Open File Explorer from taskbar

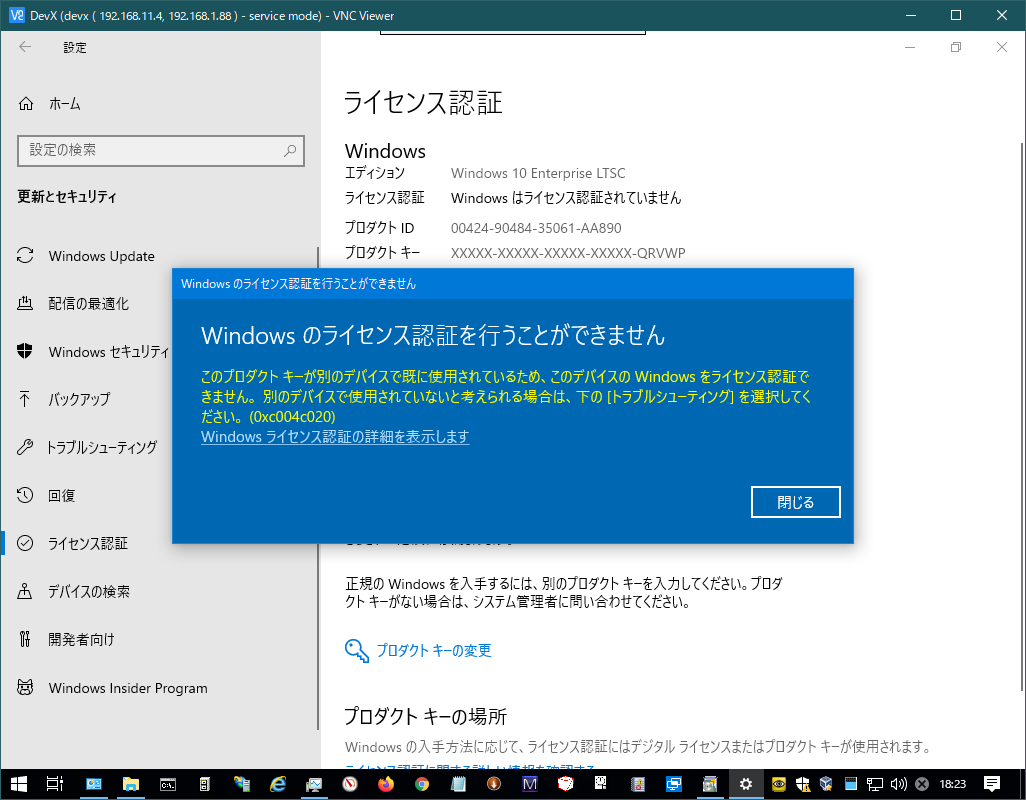pos(131,784)
